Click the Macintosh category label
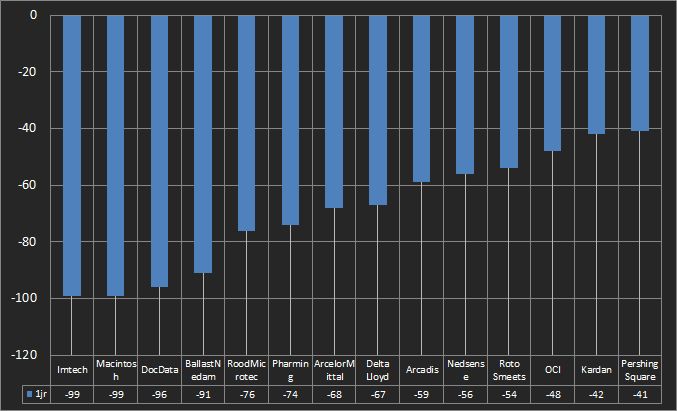Viewport: 677px width, 411px height. point(116,370)
